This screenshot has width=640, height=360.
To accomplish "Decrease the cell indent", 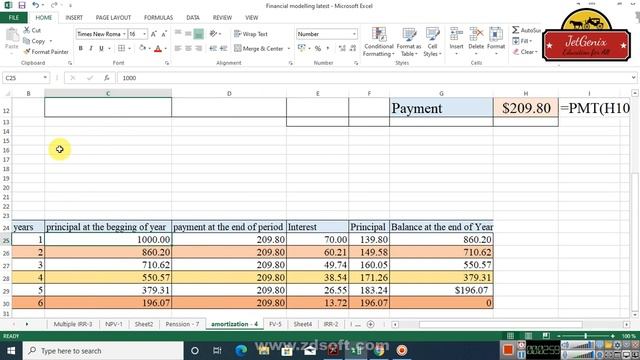I will point(213,49).
